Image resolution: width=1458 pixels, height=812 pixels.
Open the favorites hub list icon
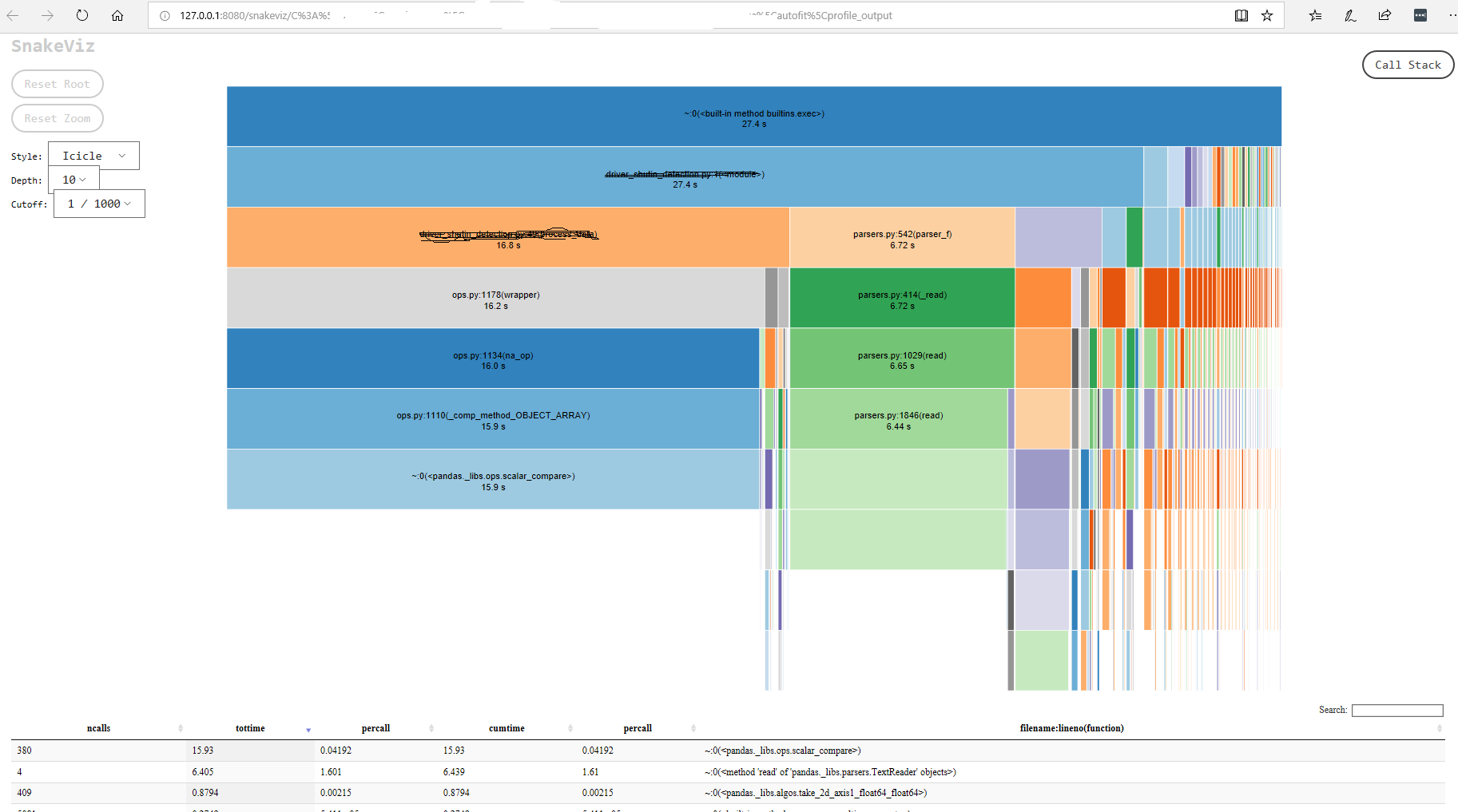point(1315,15)
